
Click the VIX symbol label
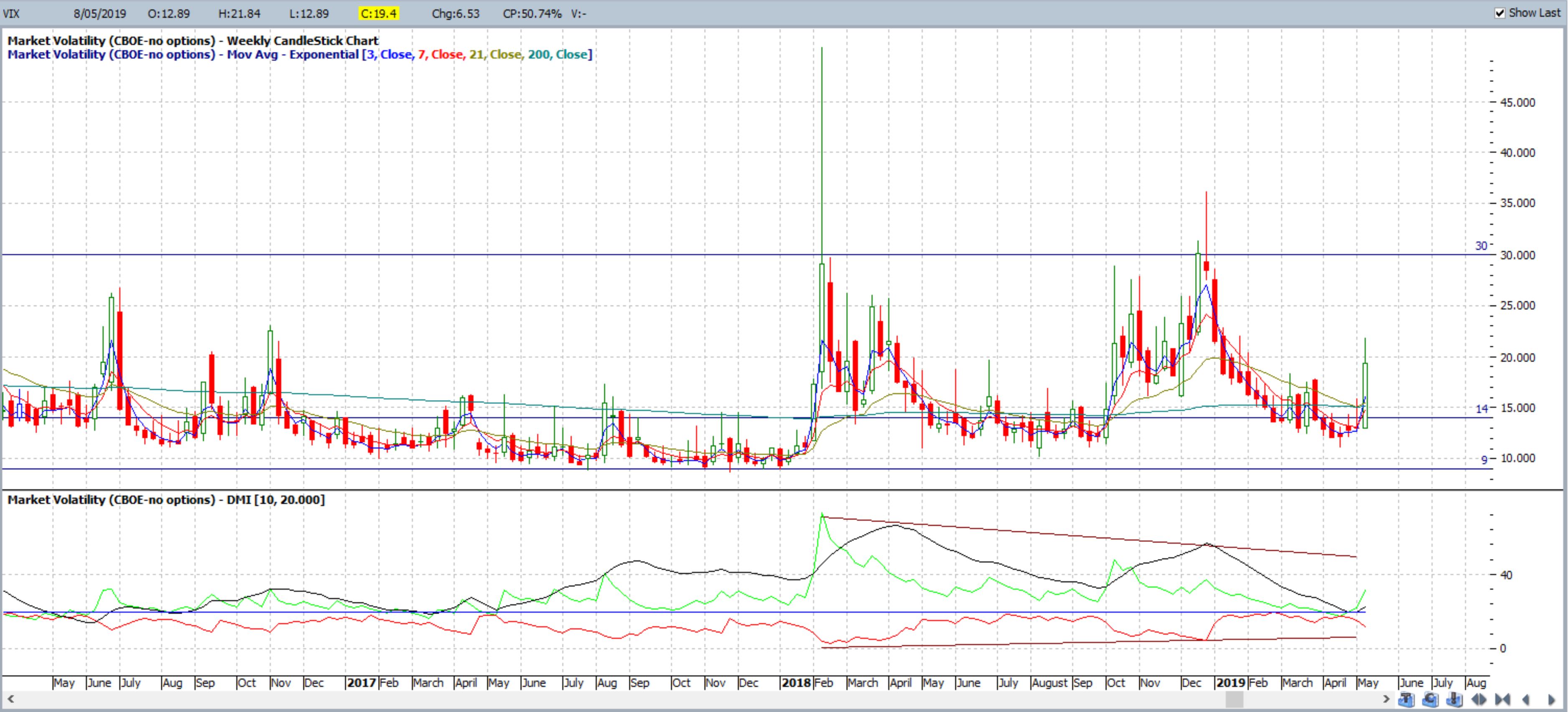(12, 13)
